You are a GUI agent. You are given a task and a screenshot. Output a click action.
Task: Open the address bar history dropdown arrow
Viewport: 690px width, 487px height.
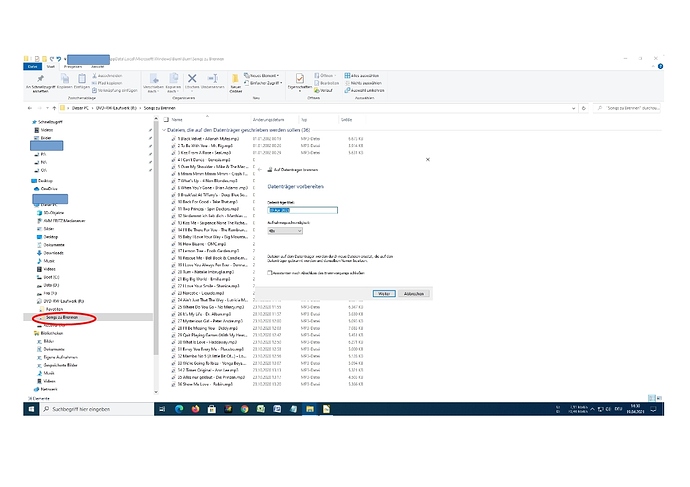point(573,108)
